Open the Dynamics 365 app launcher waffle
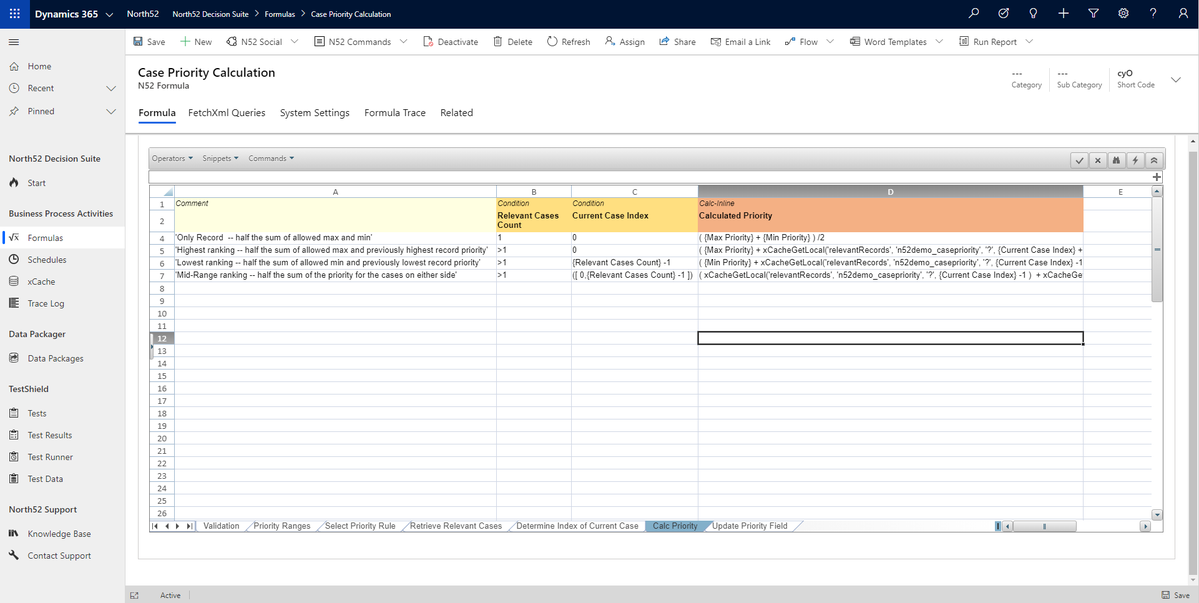Image resolution: width=1199 pixels, height=603 pixels. point(15,14)
